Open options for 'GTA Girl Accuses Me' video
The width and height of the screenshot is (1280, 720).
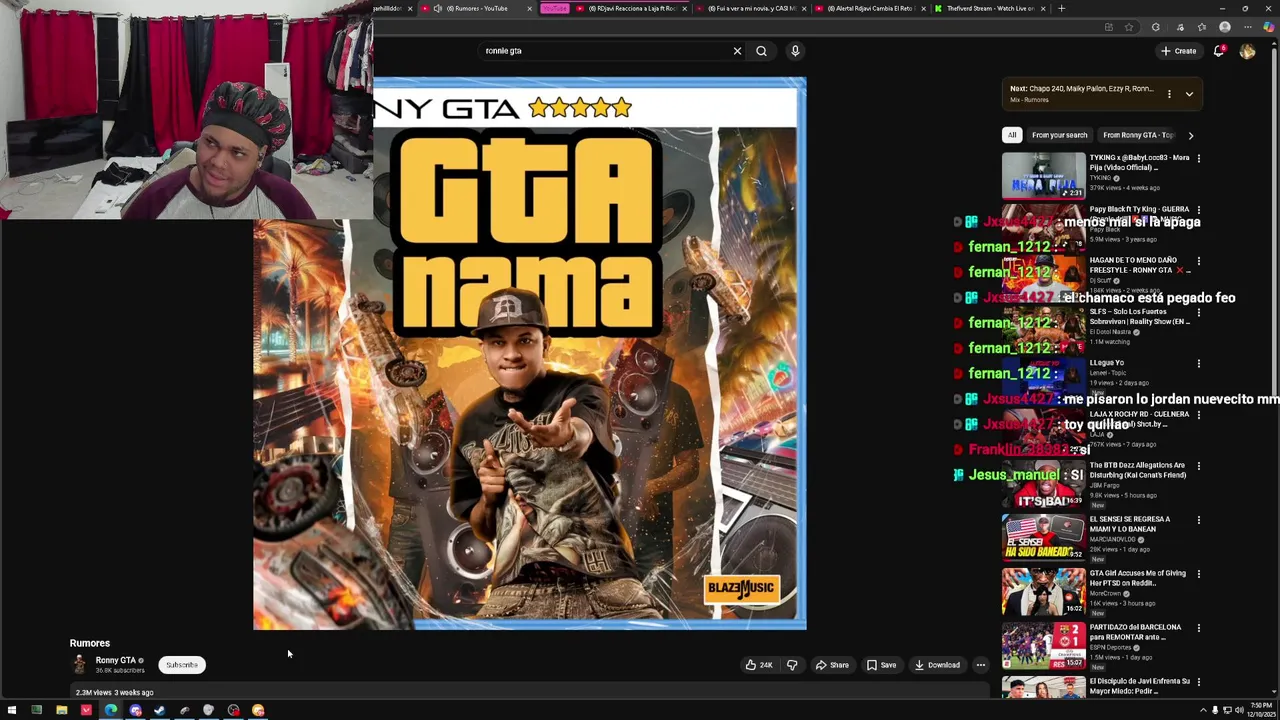coord(1198,574)
